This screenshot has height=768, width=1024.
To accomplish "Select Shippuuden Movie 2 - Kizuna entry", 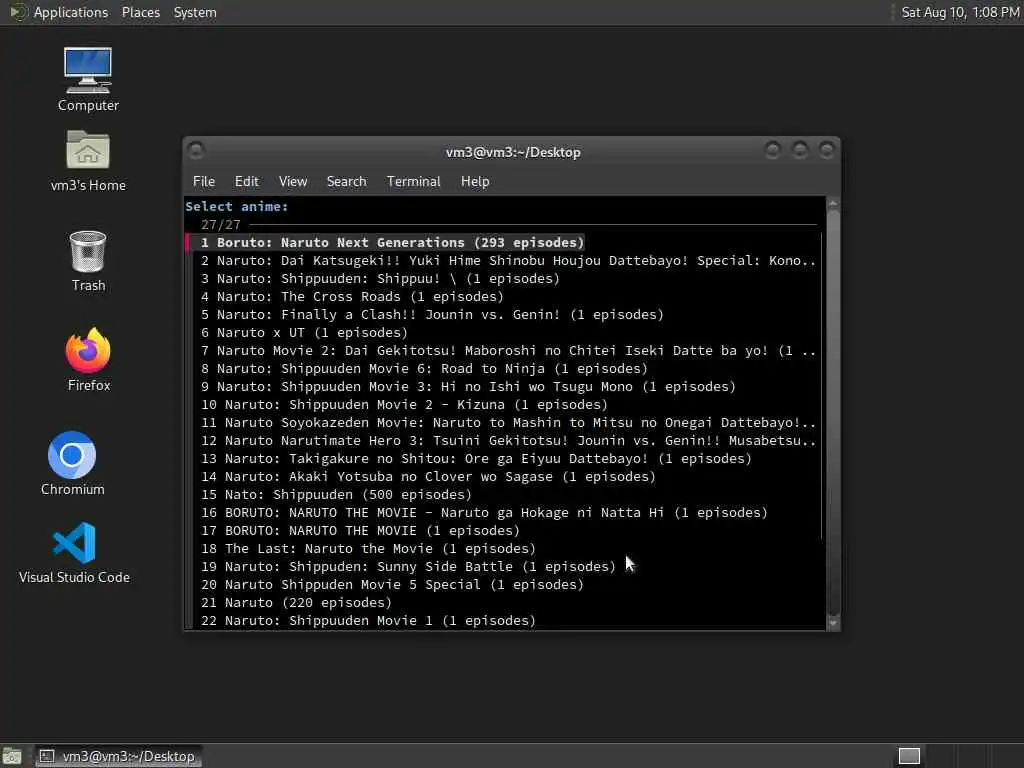I will (404, 404).
